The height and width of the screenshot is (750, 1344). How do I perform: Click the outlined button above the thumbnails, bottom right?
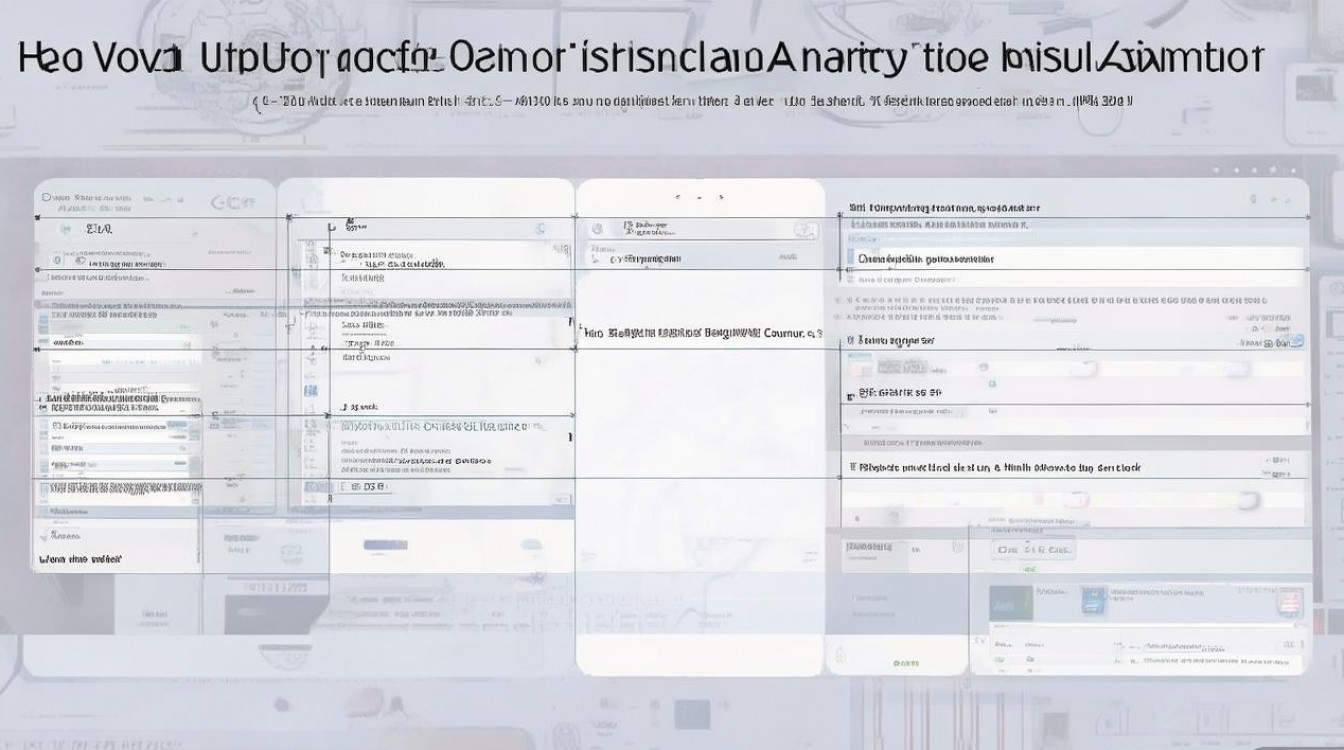tap(1031, 551)
